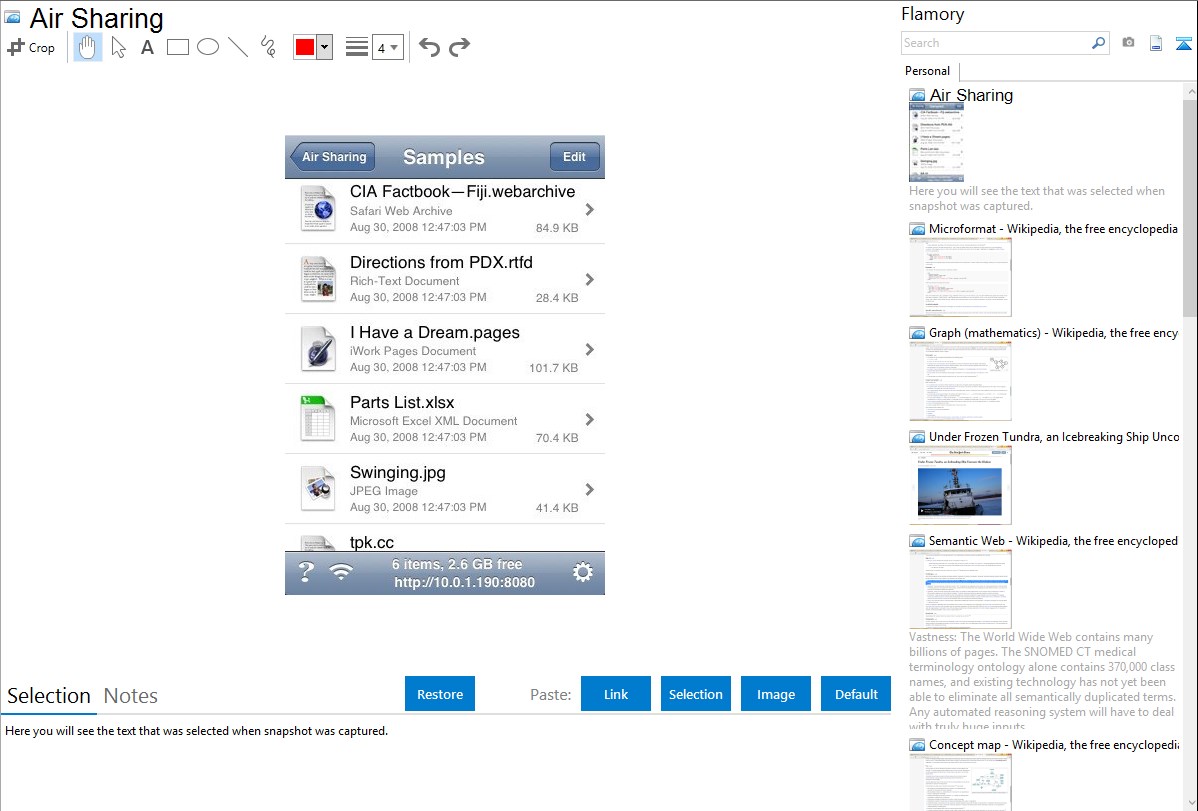
Task: Pick the straight line tool
Action: (x=238, y=47)
